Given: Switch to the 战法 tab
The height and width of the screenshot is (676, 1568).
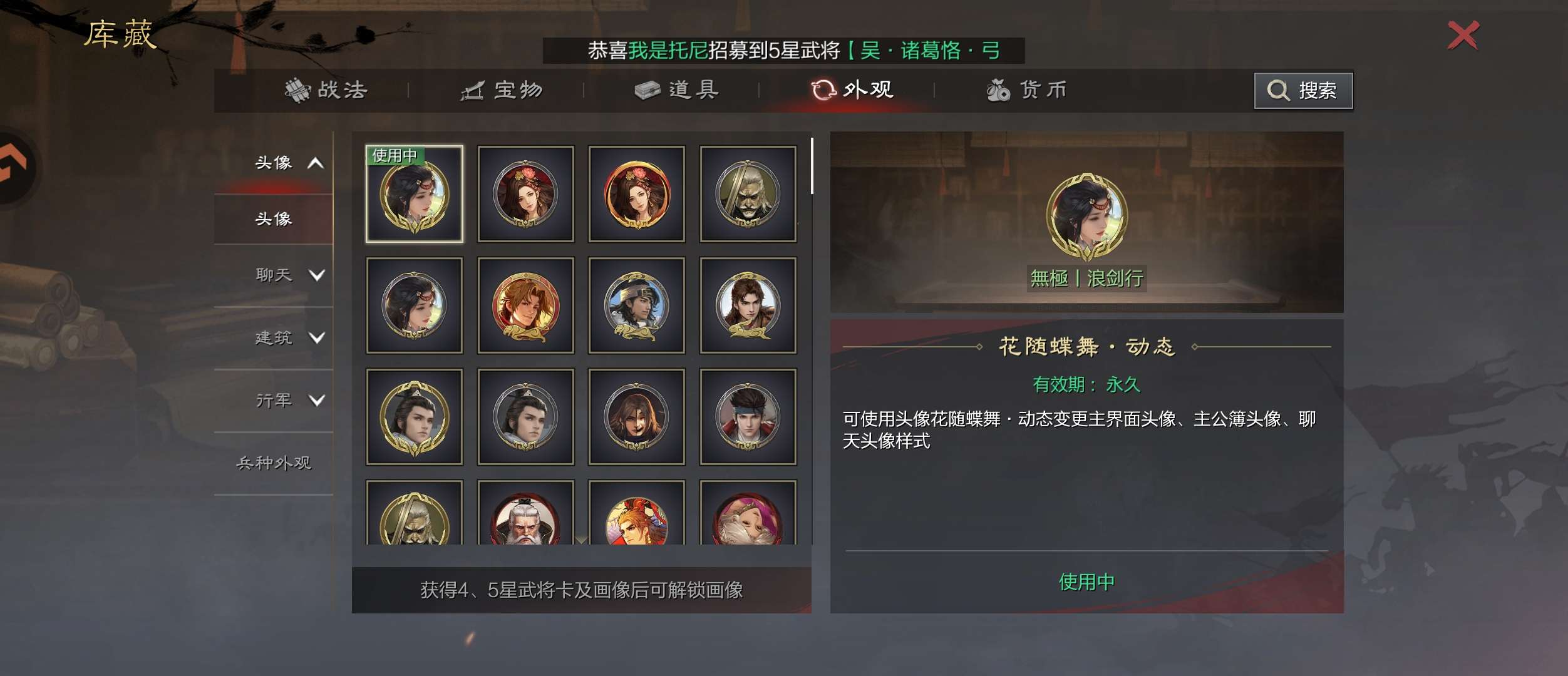Looking at the screenshot, I should coord(326,90).
